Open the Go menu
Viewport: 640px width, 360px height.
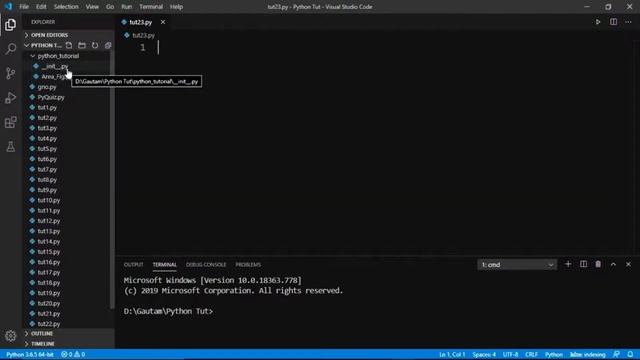[110, 7]
